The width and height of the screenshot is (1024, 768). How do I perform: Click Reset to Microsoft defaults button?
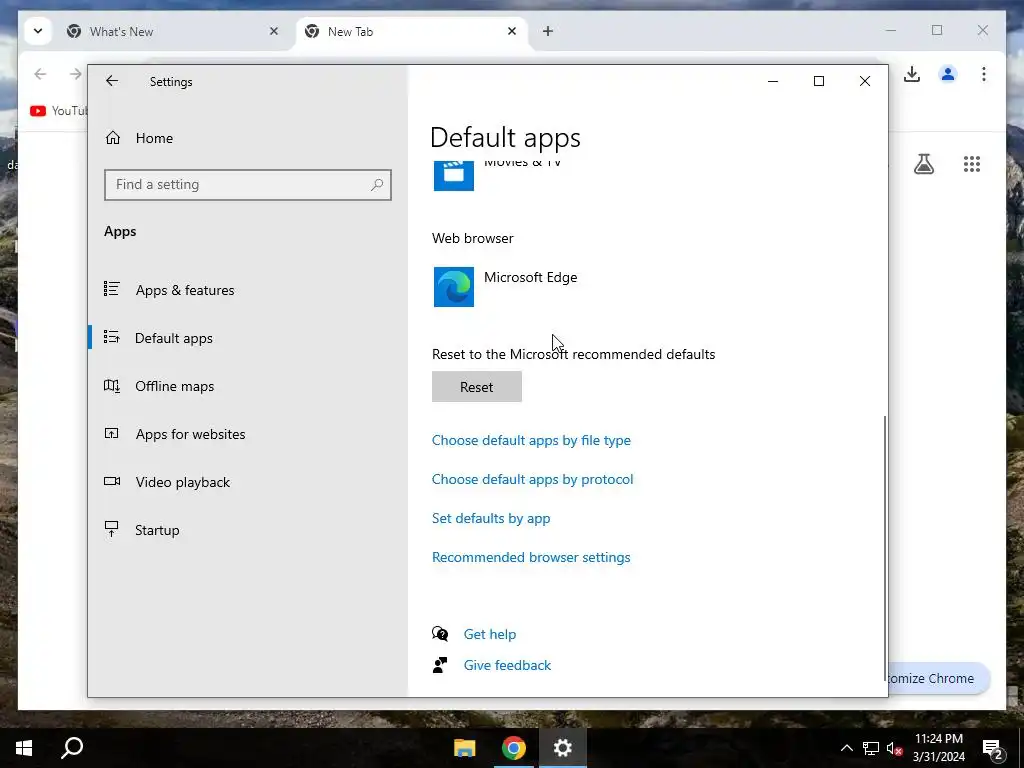[477, 387]
